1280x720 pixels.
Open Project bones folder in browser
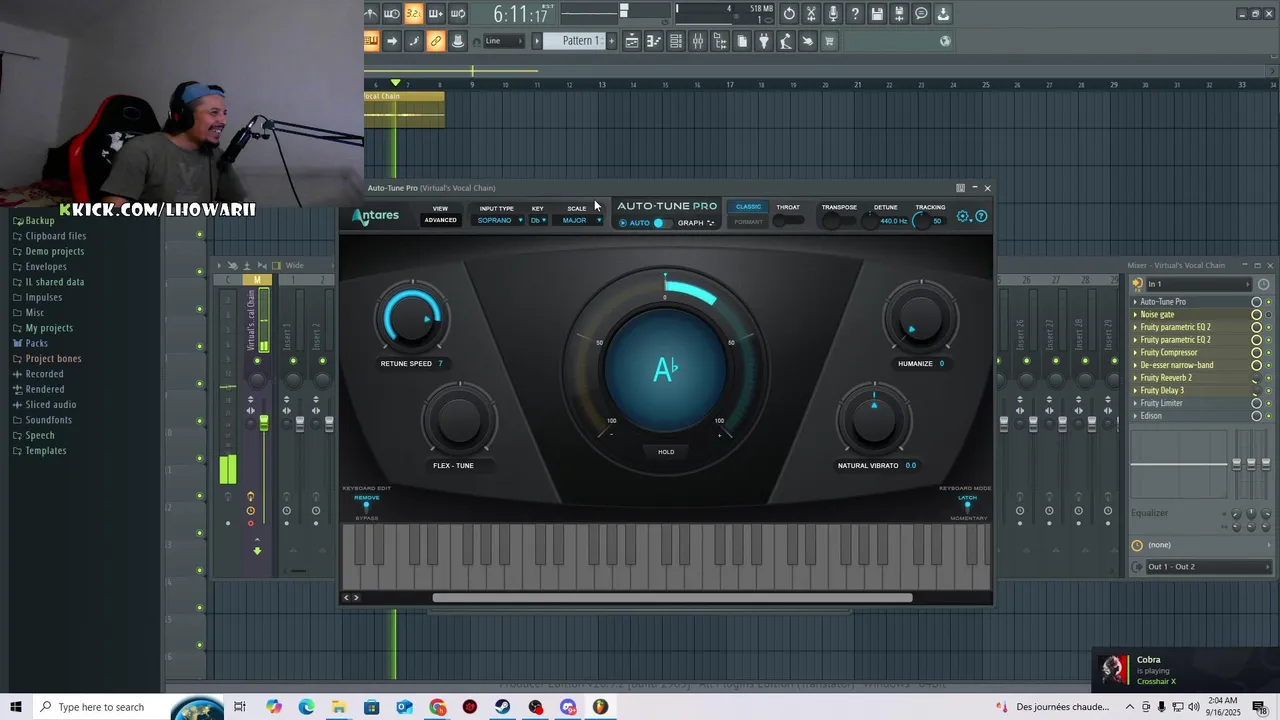coord(53,359)
